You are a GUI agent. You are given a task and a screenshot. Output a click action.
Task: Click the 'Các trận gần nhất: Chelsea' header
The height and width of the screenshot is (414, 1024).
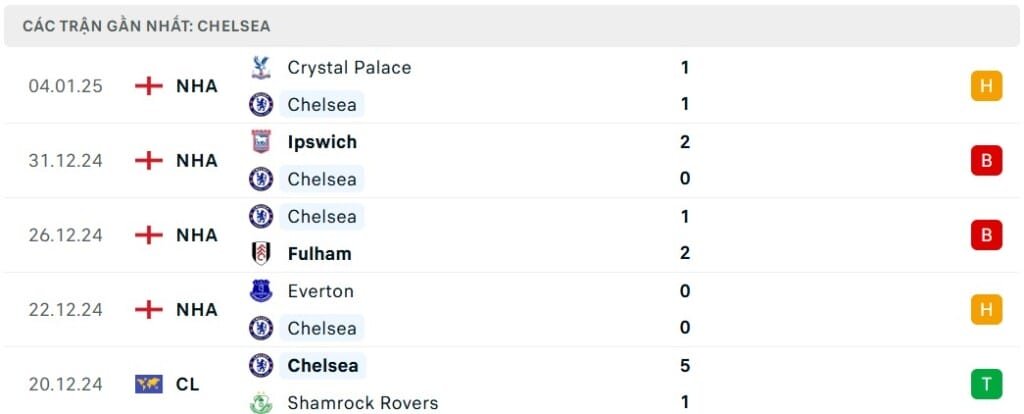(146, 26)
